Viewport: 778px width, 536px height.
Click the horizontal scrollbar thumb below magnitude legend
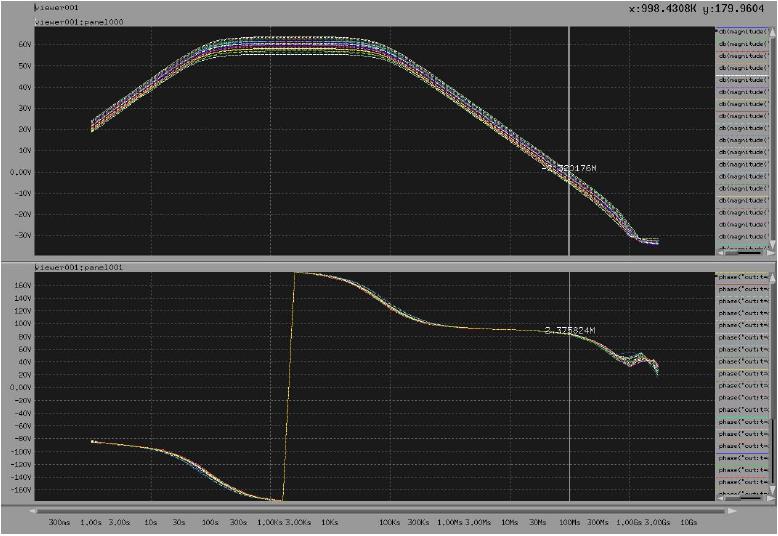750,253
